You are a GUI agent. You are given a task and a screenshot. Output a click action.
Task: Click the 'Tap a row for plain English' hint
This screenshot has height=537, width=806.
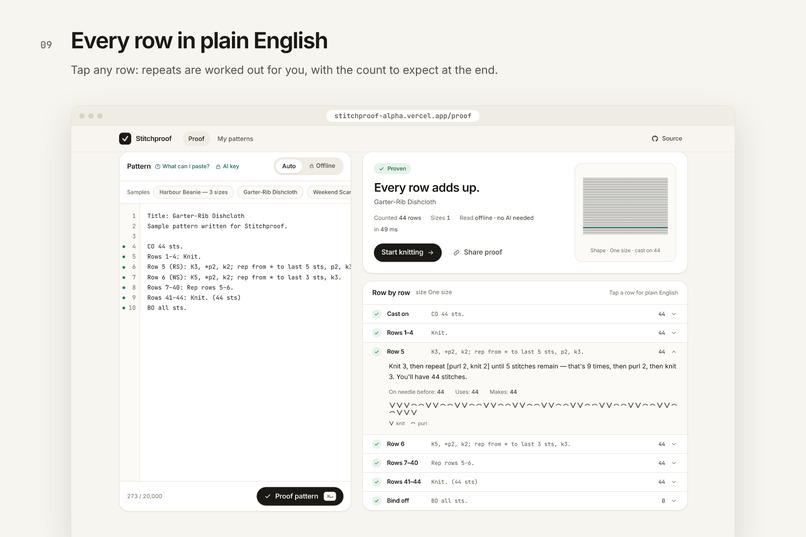[644, 293]
